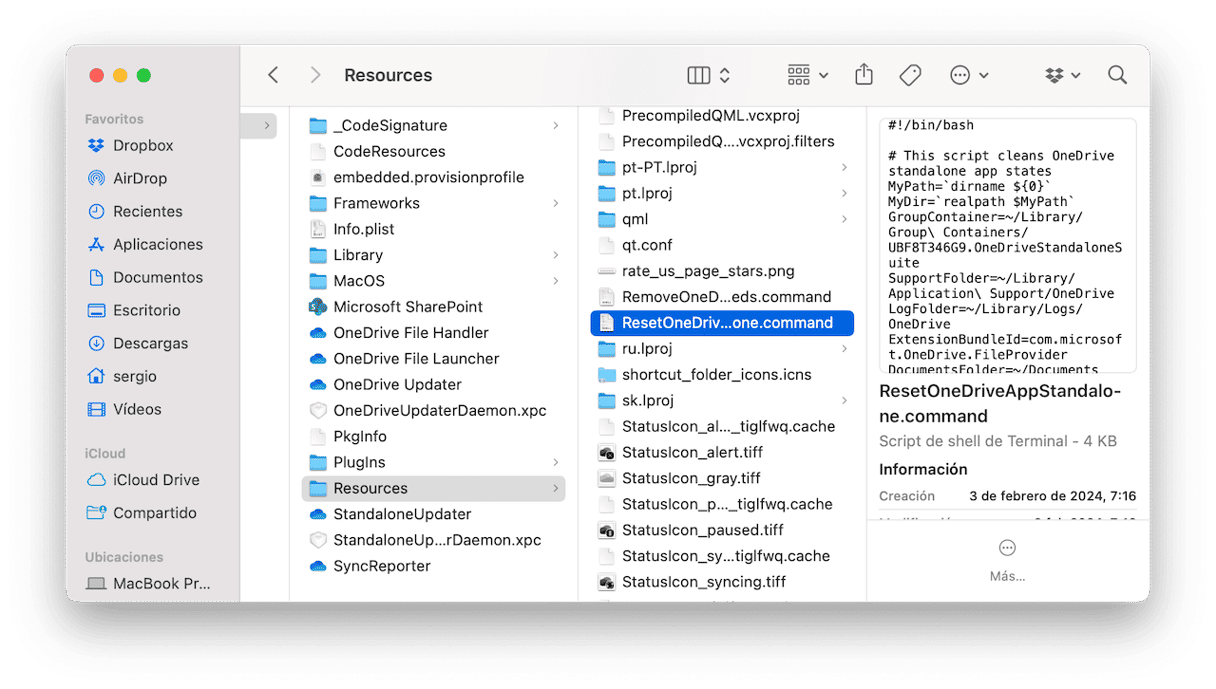Screen dimensions: 1216x689
Task: Select the MacBook Pro location
Action: click(159, 584)
